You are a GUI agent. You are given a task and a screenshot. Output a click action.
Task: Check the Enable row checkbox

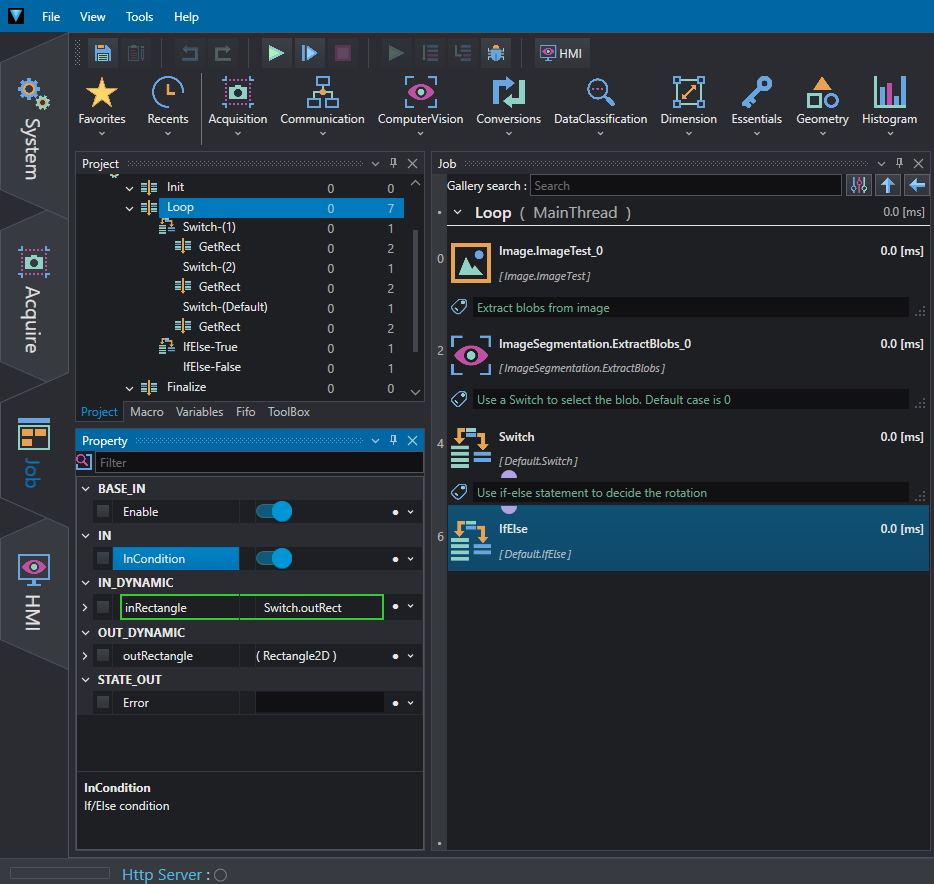tap(103, 511)
